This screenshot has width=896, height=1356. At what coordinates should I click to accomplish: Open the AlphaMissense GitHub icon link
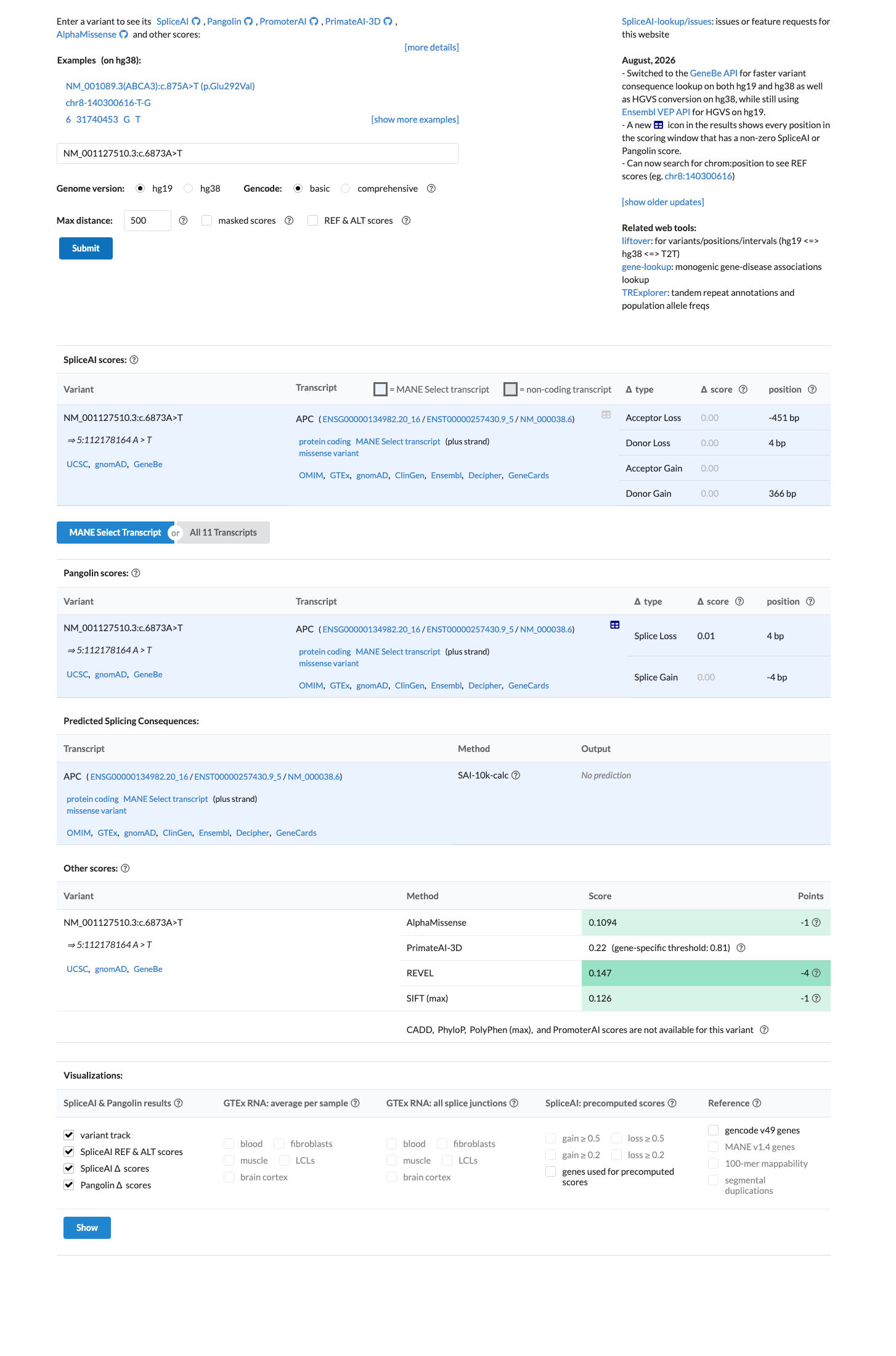click(x=124, y=35)
